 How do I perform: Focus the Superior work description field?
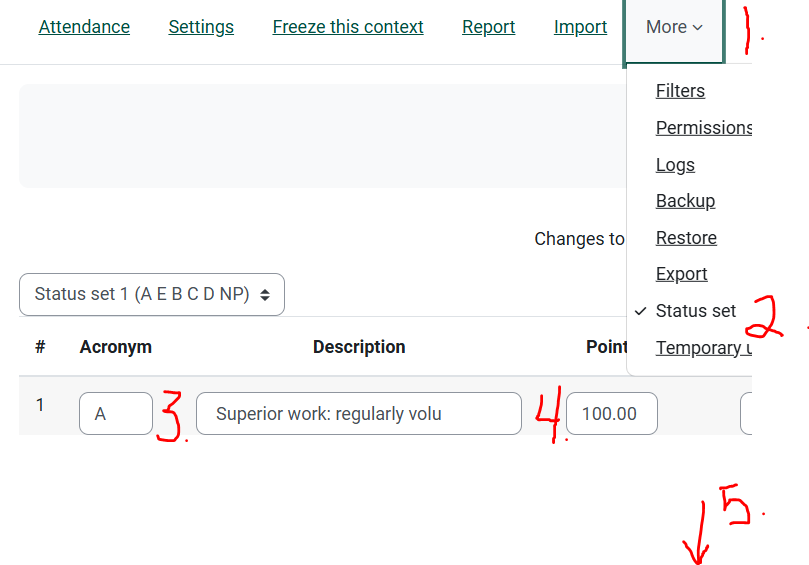(358, 414)
